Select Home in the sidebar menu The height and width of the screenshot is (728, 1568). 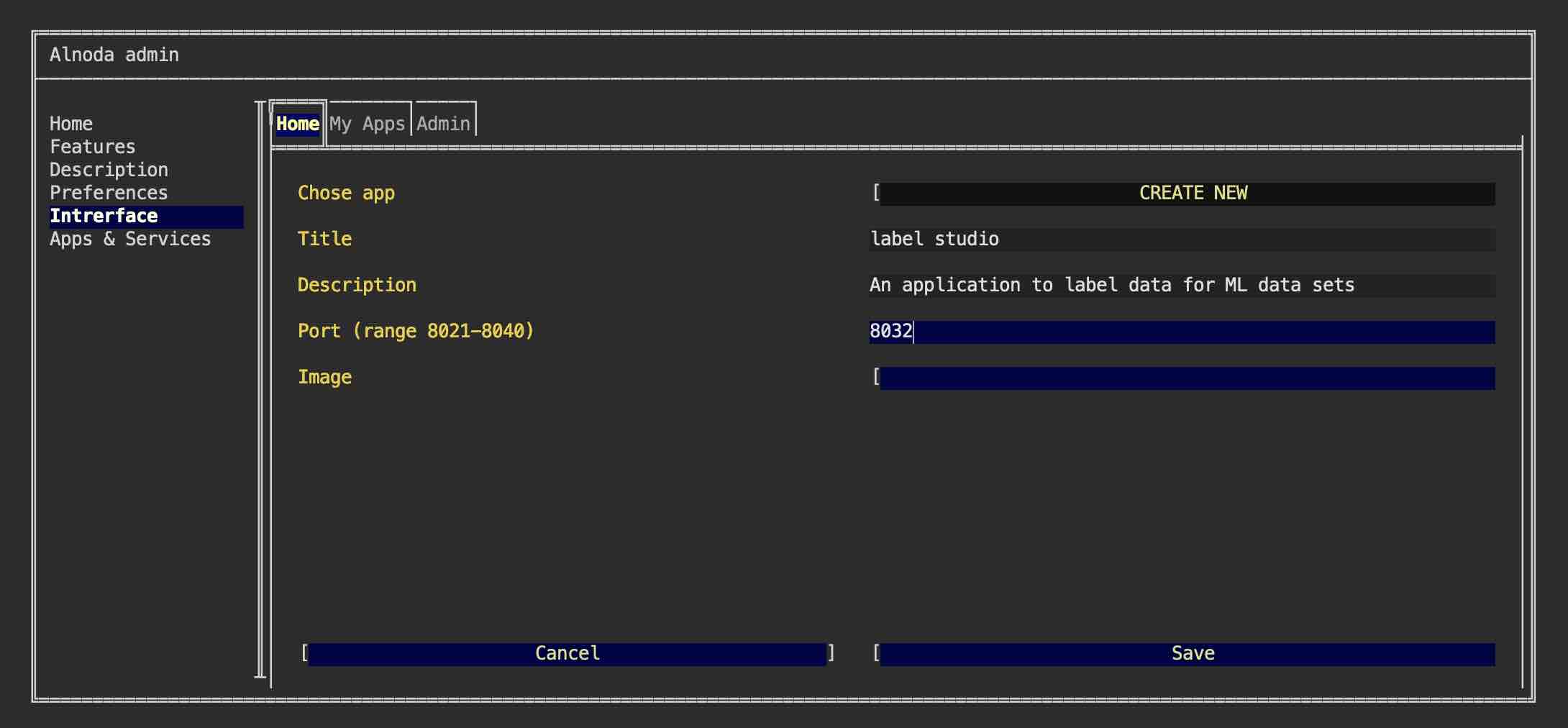[x=71, y=124]
